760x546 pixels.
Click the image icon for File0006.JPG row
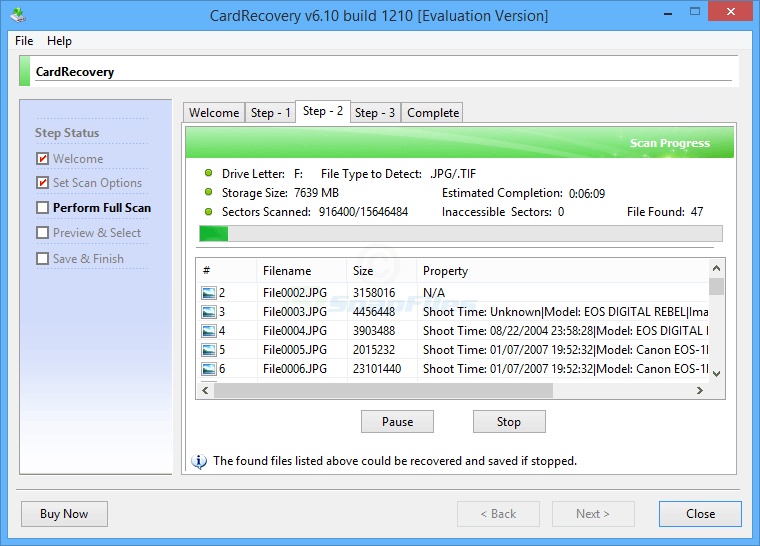click(x=209, y=369)
